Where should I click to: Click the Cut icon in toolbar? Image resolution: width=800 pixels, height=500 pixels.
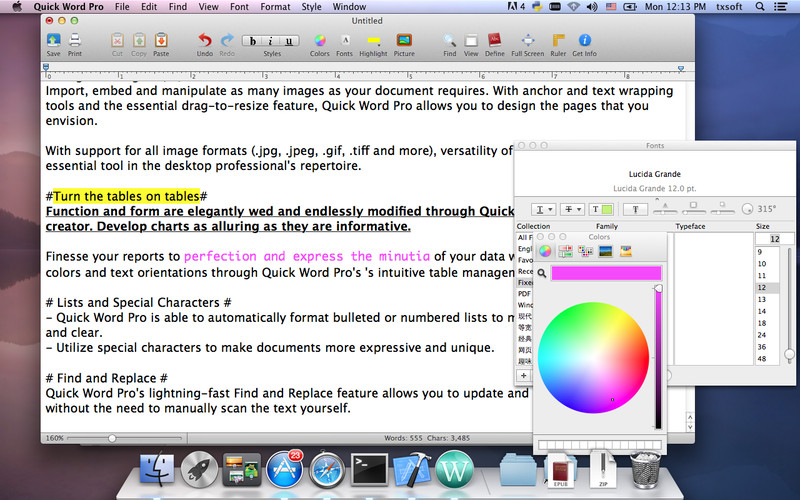coord(117,40)
